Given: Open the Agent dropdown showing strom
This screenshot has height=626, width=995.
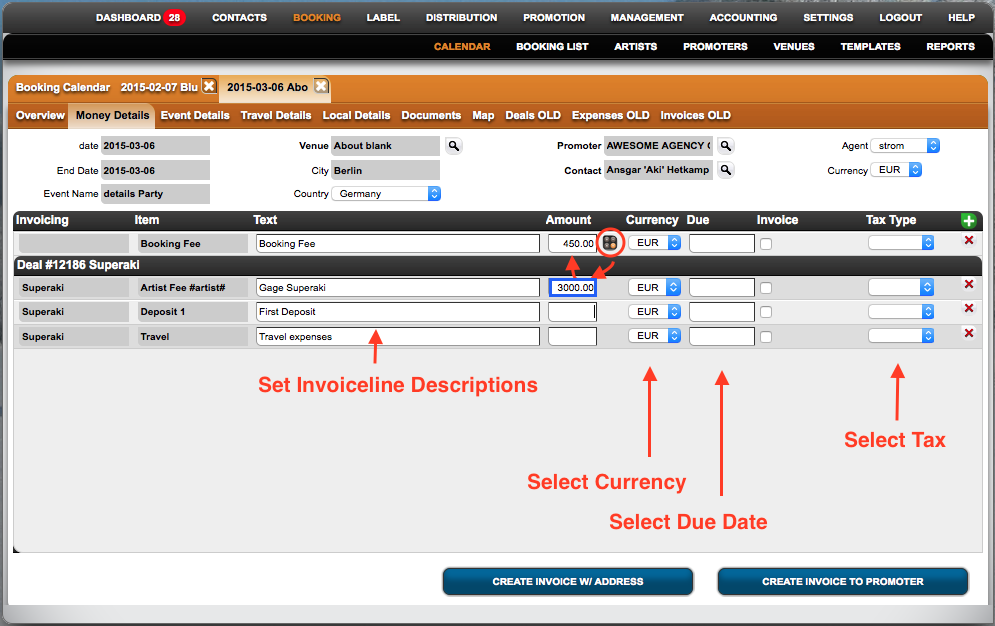Looking at the screenshot, I should (905, 145).
